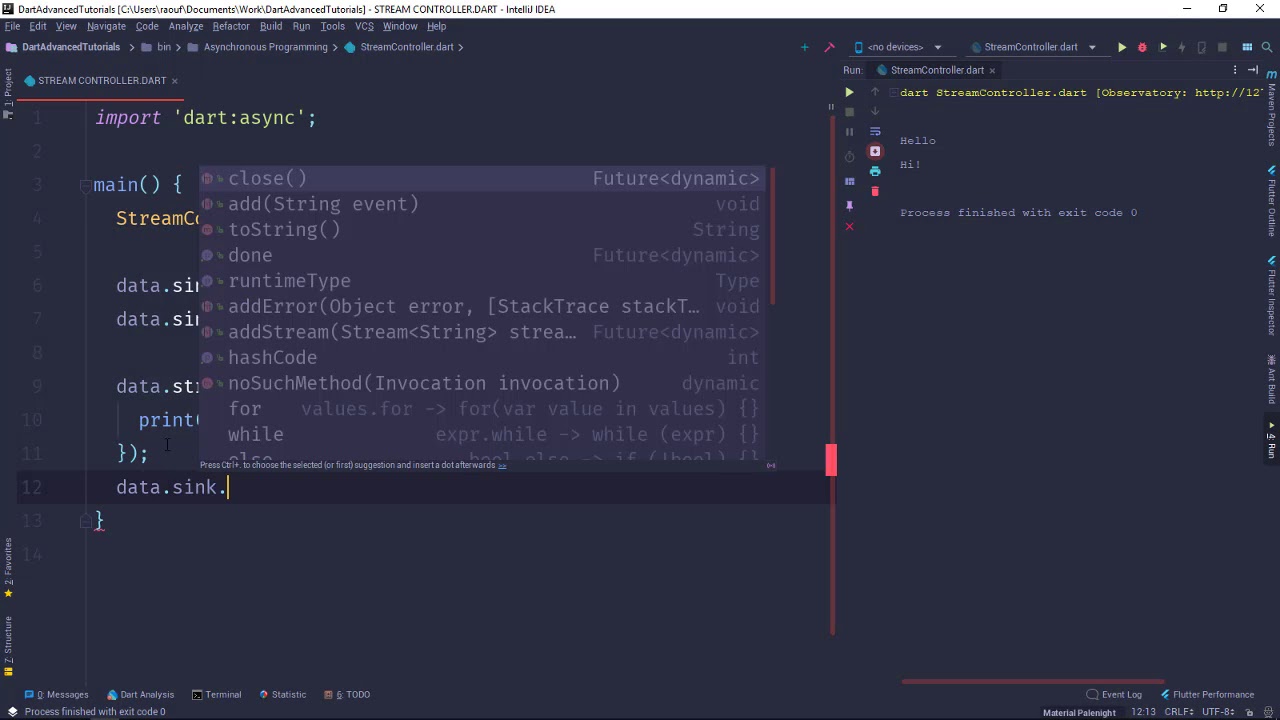Open file encoding UTF-8 selector
The height and width of the screenshot is (720, 1280).
pos(1218,712)
